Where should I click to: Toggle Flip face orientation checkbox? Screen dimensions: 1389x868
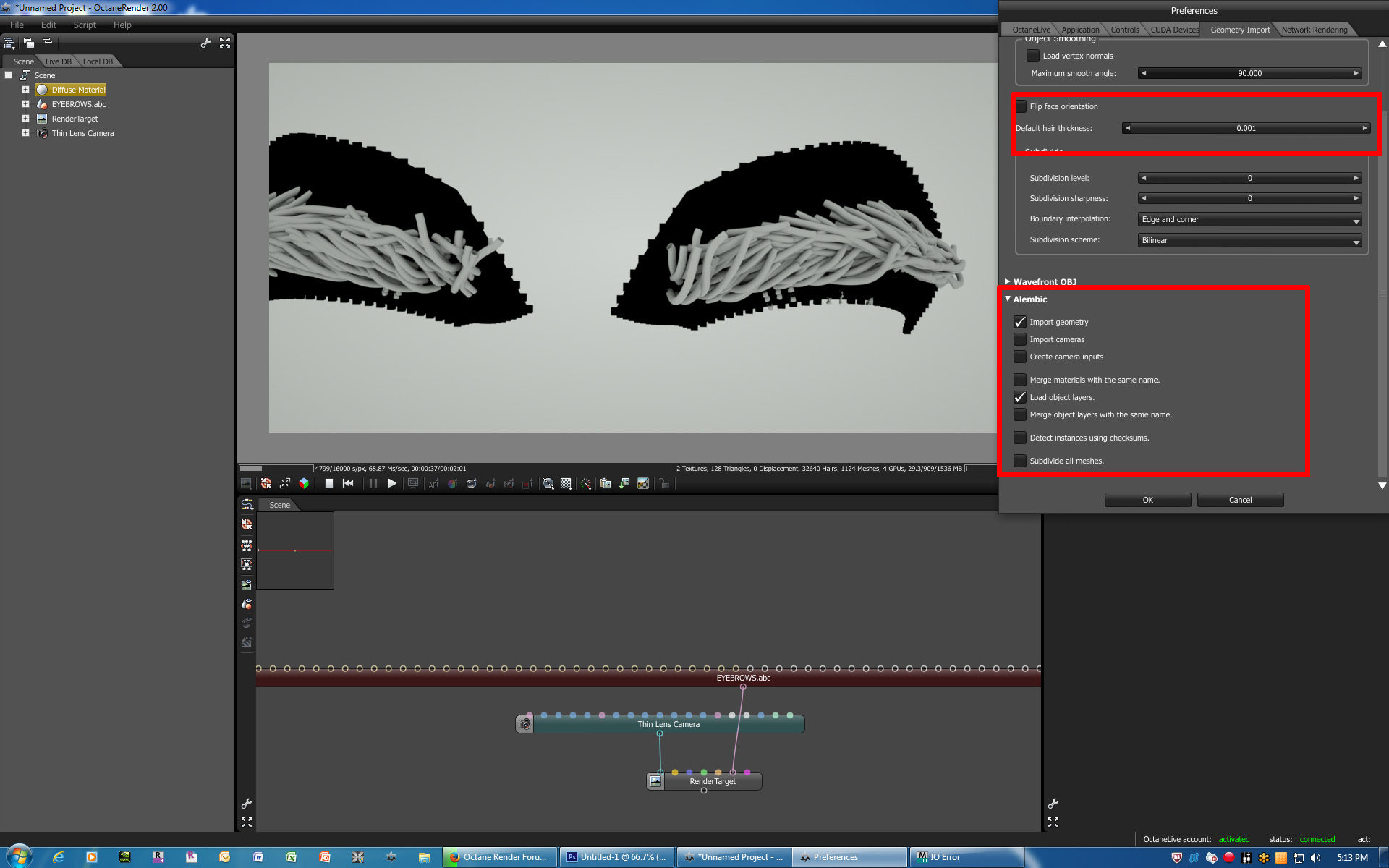click(x=1021, y=106)
